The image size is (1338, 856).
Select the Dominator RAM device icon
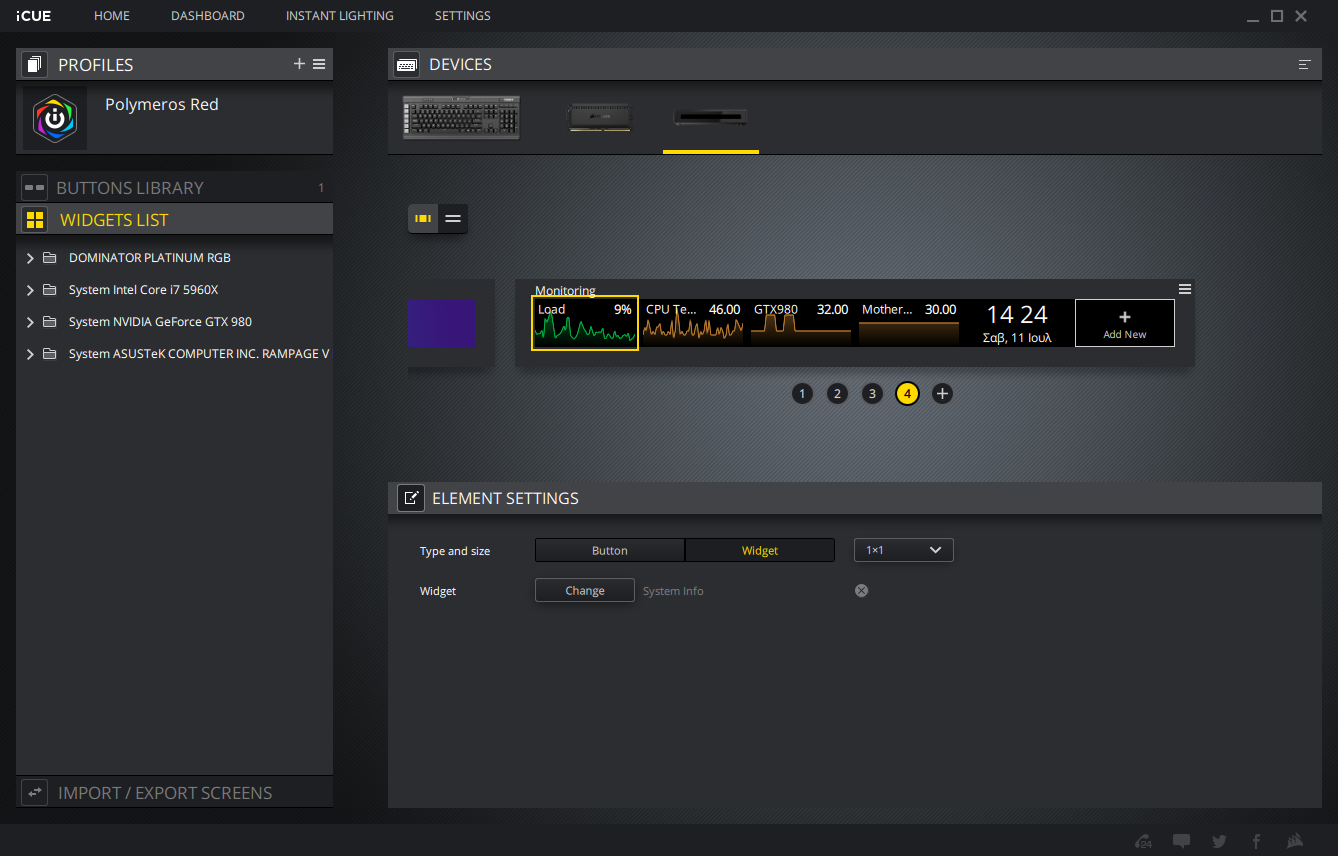(599, 117)
